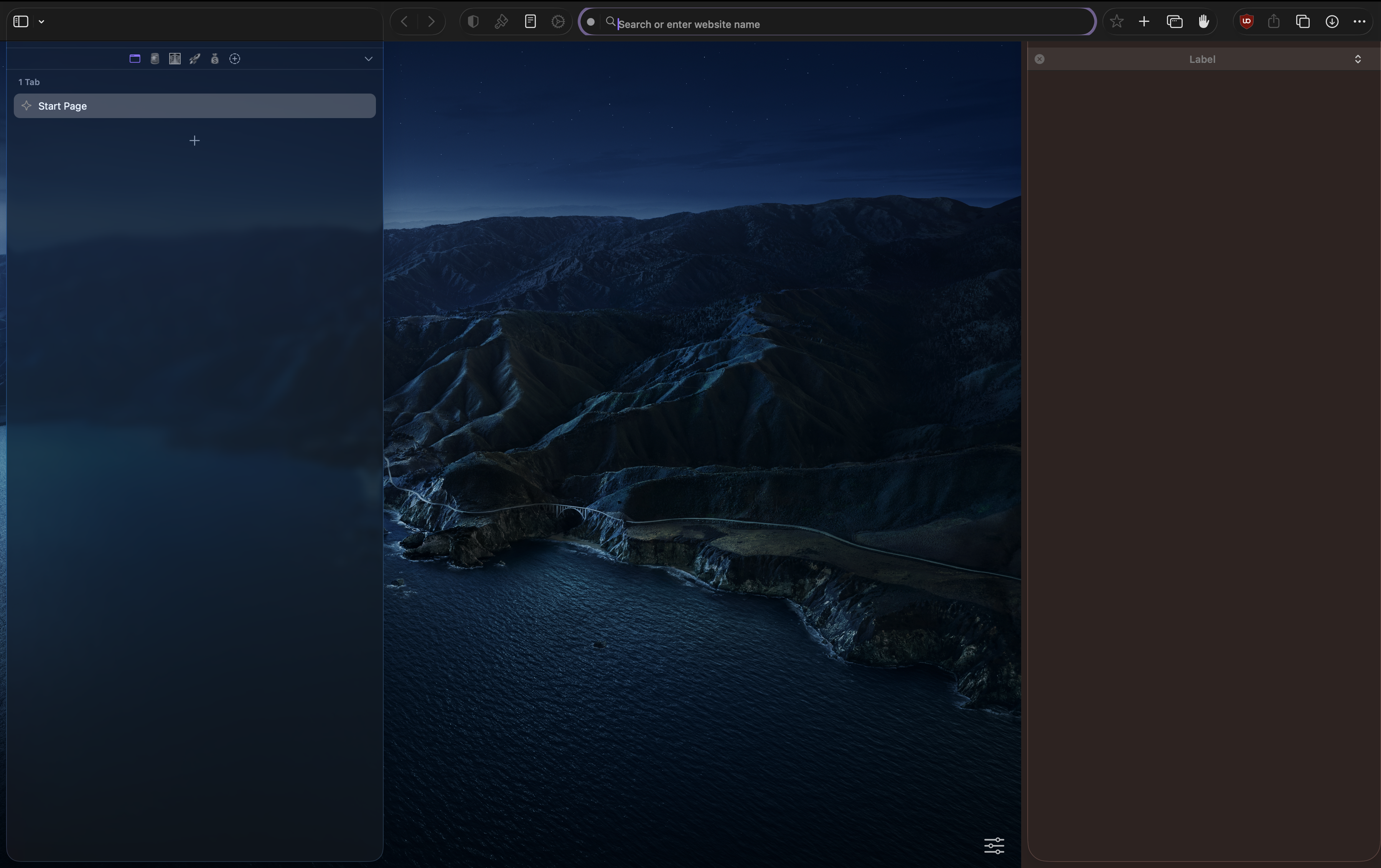Bookmark page with the star icon

1116,22
